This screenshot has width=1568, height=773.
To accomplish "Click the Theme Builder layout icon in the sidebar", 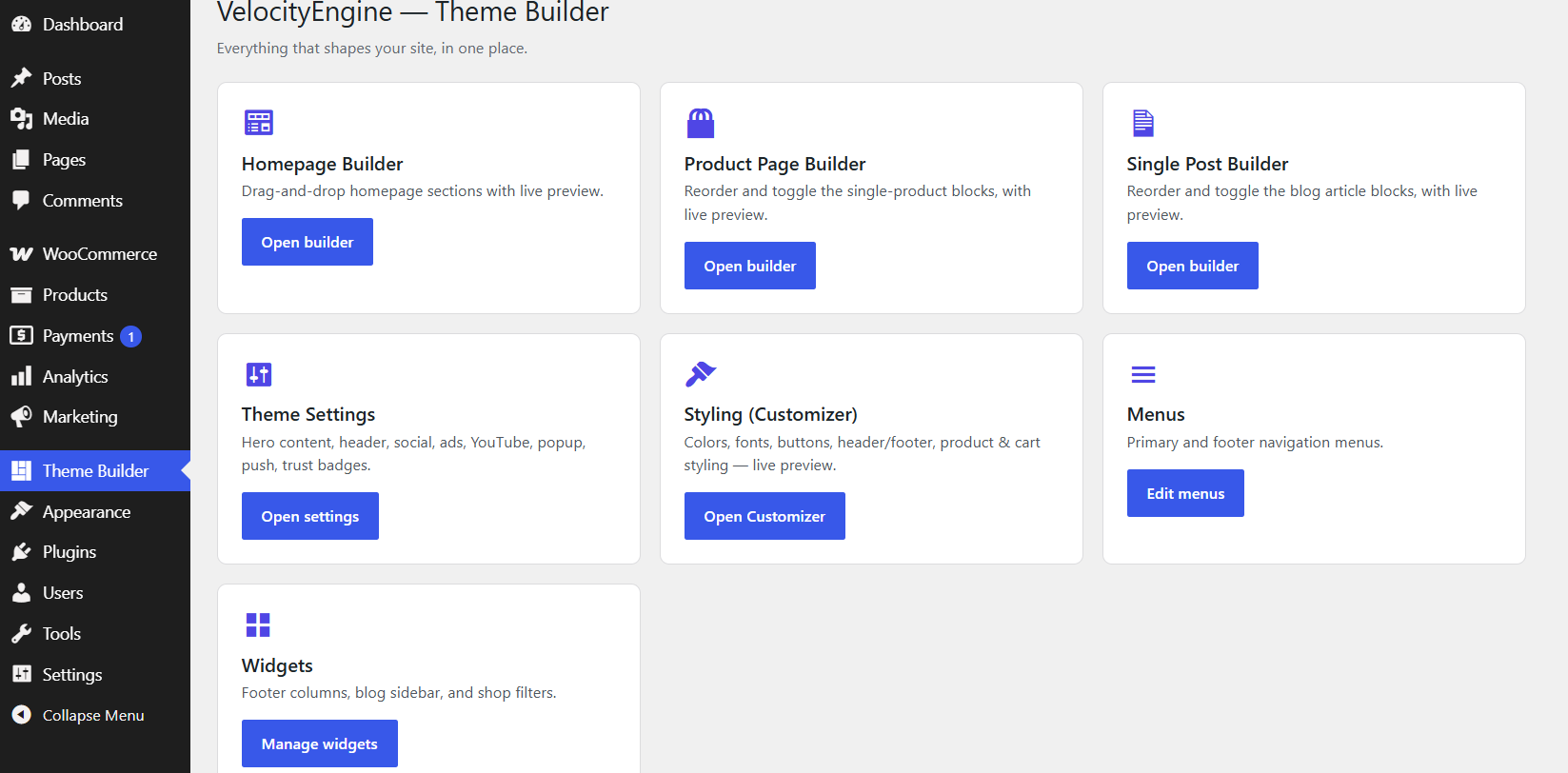I will tap(21, 470).
